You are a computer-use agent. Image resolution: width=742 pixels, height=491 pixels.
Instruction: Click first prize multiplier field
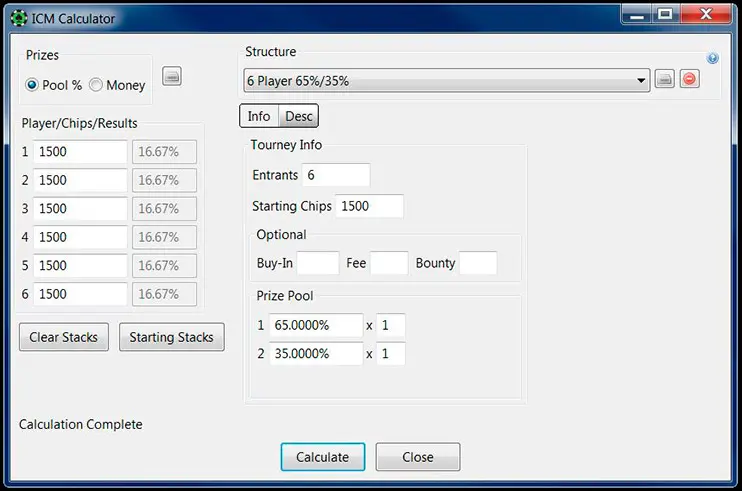click(x=391, y=325)
